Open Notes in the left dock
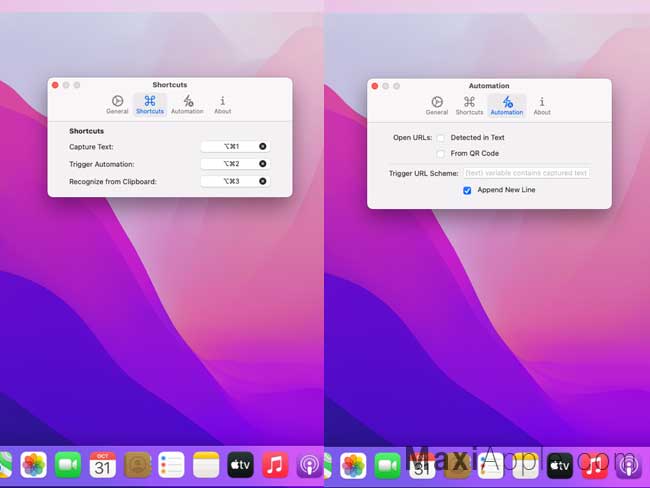 pos(206,465)
